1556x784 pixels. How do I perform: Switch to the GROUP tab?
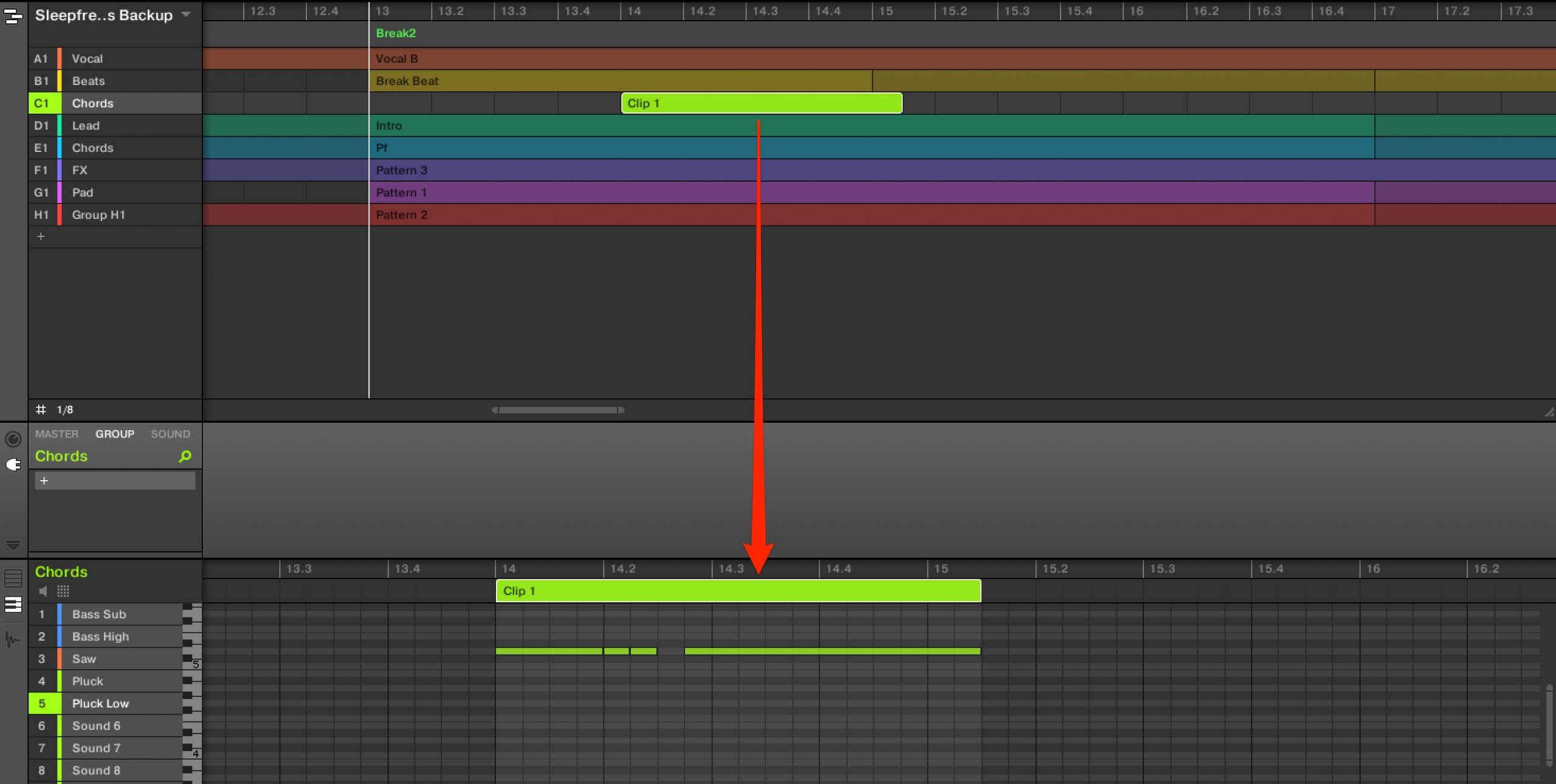(115, 434)
